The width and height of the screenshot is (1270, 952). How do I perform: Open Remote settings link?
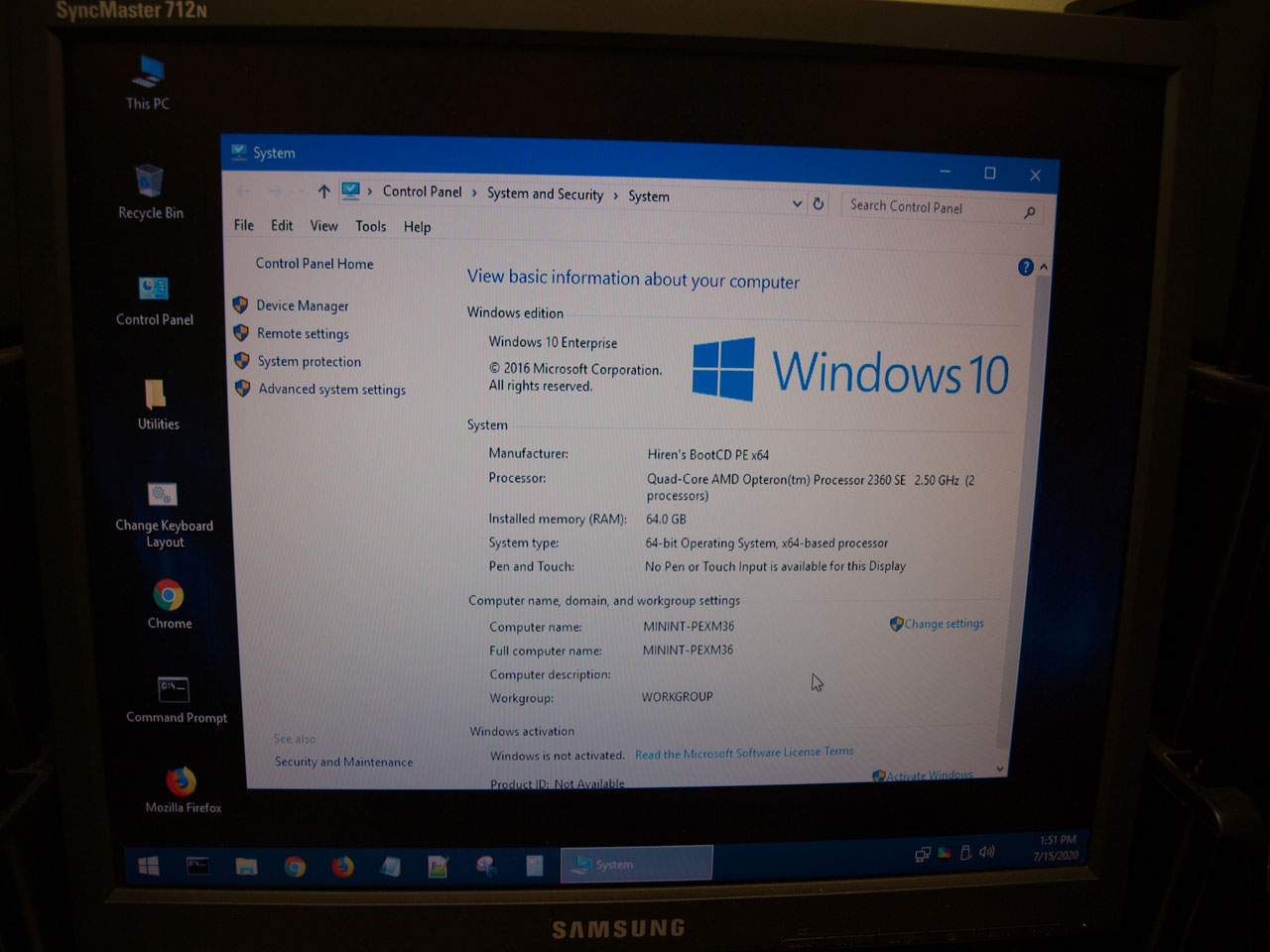303,333
